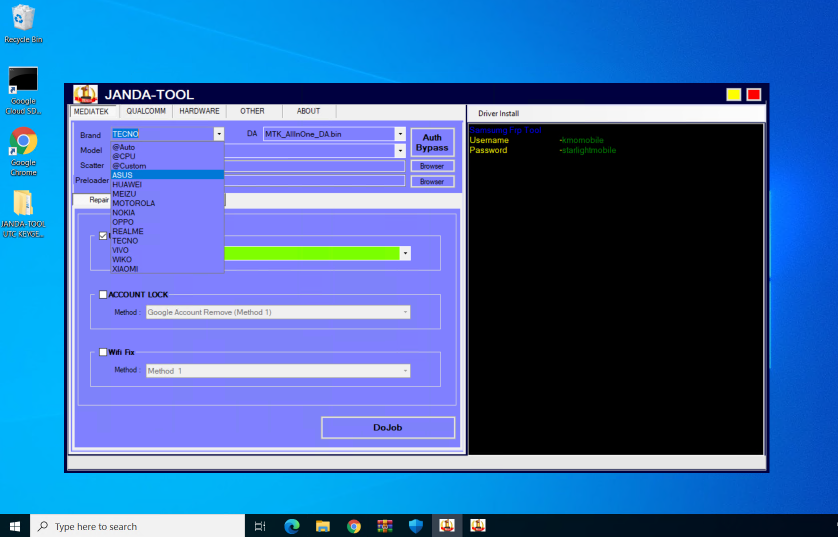838x537 pixels.
Task: Open Google Chrome desktop shortcut
Action: tap(23, 152)
